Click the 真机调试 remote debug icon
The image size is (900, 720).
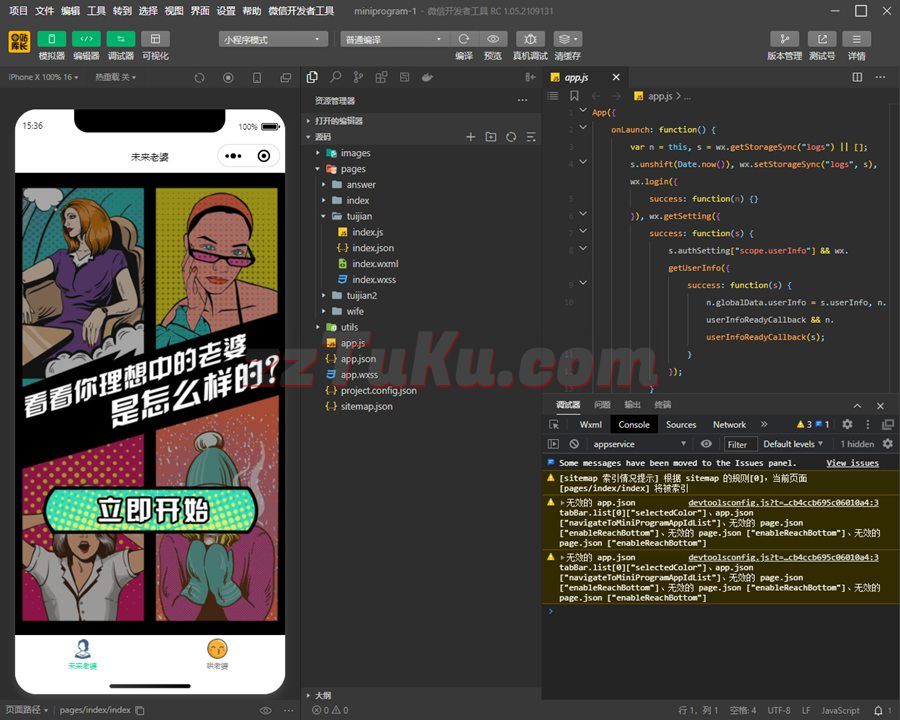(529, 39)
